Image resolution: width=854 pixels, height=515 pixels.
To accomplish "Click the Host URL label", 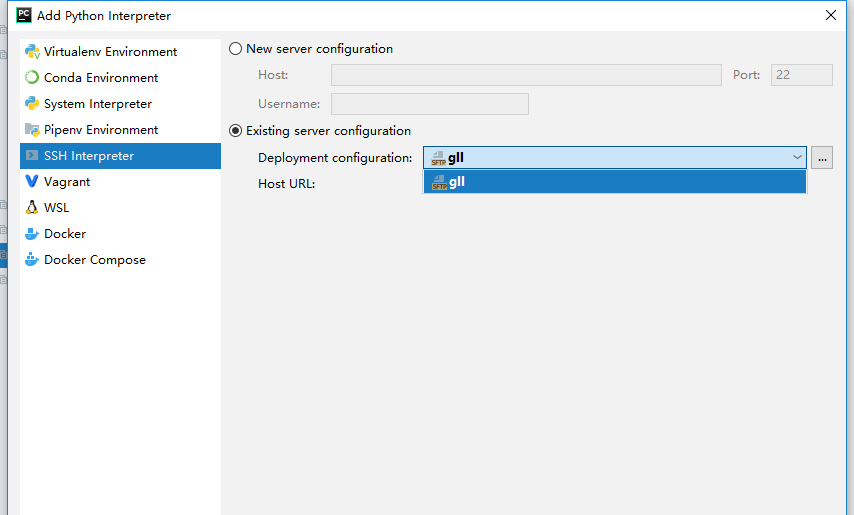I will point(286,184).
